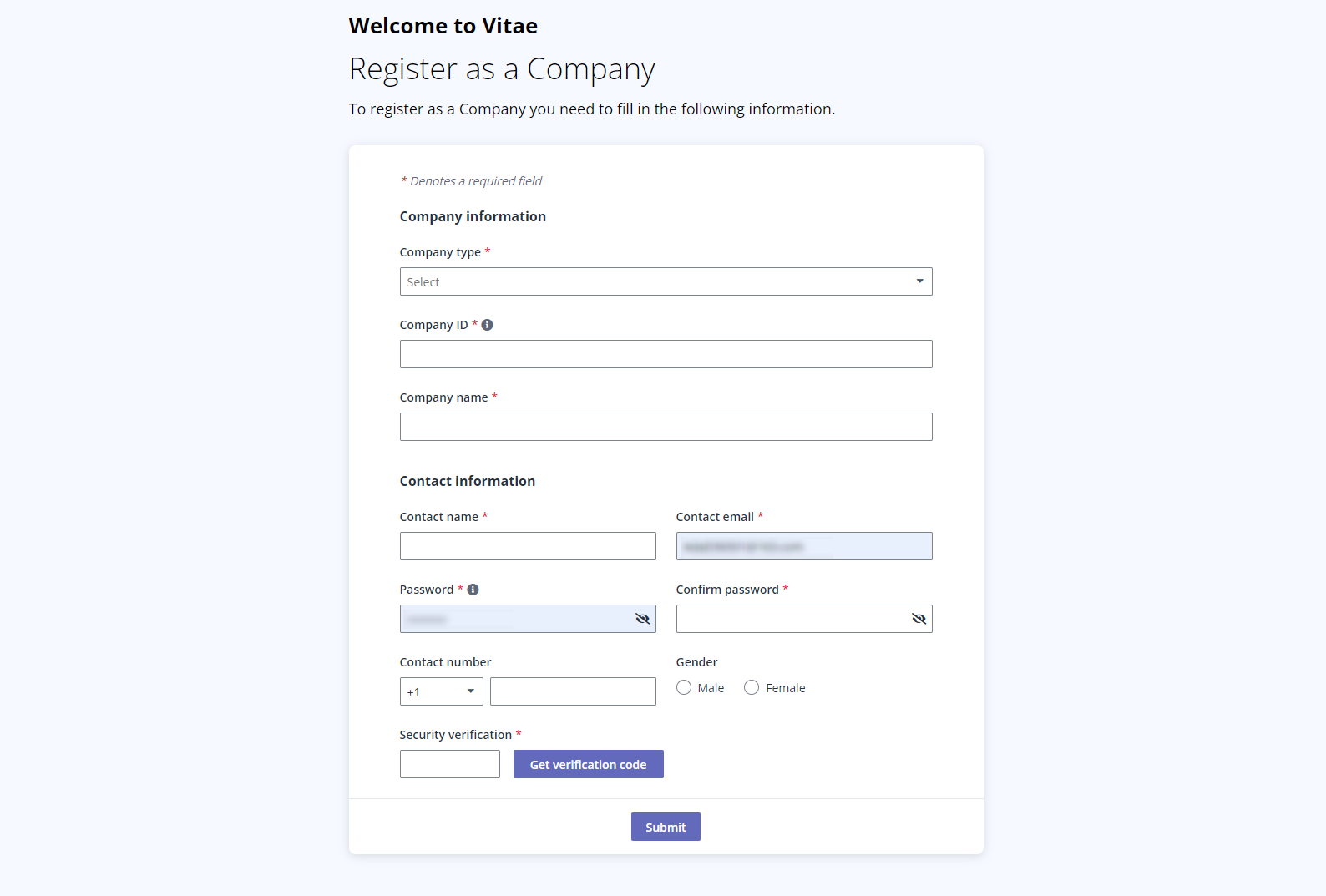Click the Company name input box

(666, 427)
